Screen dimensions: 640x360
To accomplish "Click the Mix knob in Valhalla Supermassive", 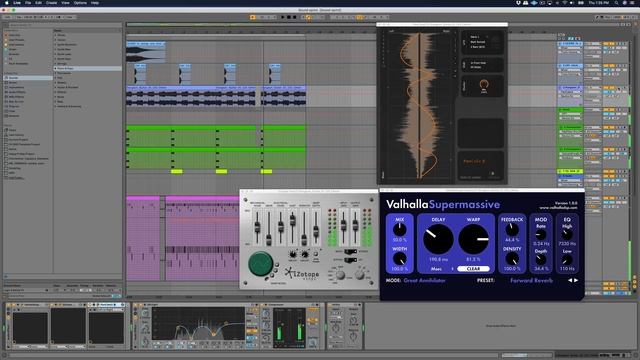I will click(400, 230).
